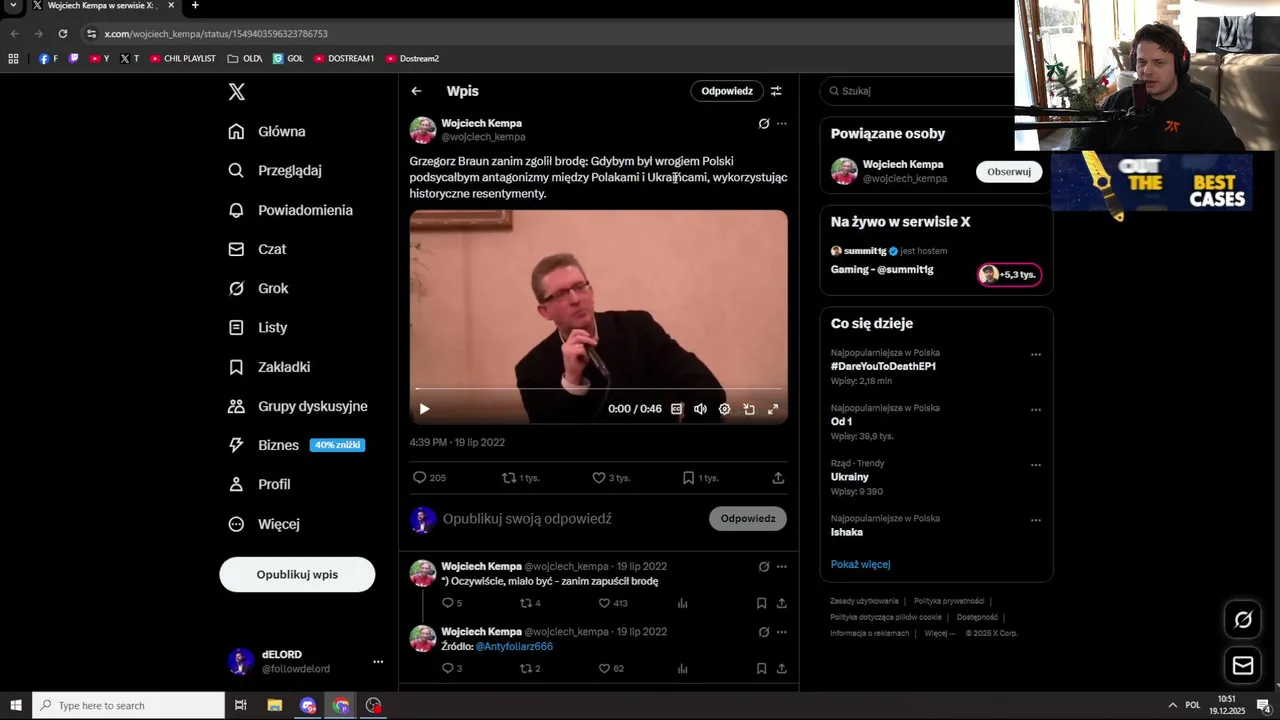The image size is (1280, 720).
Task: Play the embedded video
Action: pyautogui.click(x=424, y=409)
